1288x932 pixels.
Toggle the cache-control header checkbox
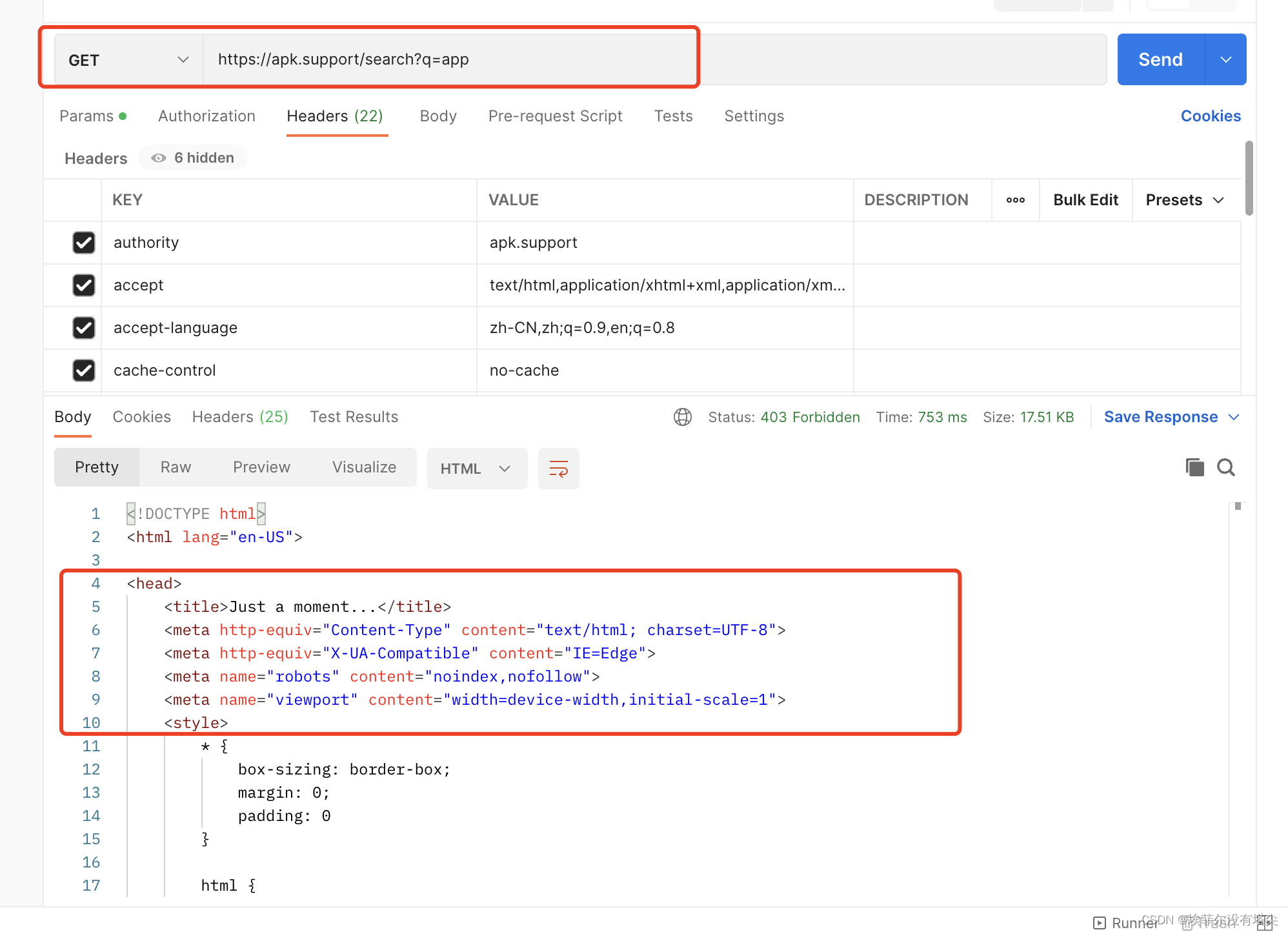(x=84, y=370)
